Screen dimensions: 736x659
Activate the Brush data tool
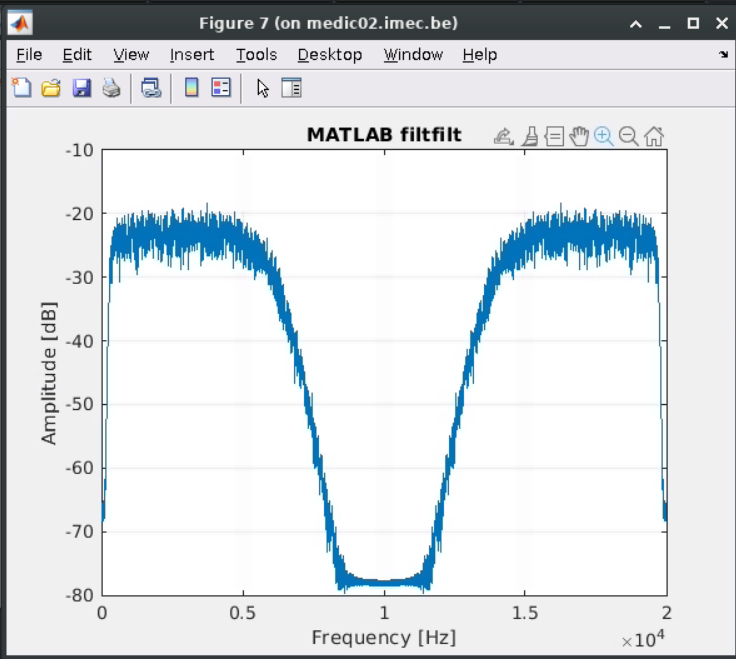[x=530, y=137]
